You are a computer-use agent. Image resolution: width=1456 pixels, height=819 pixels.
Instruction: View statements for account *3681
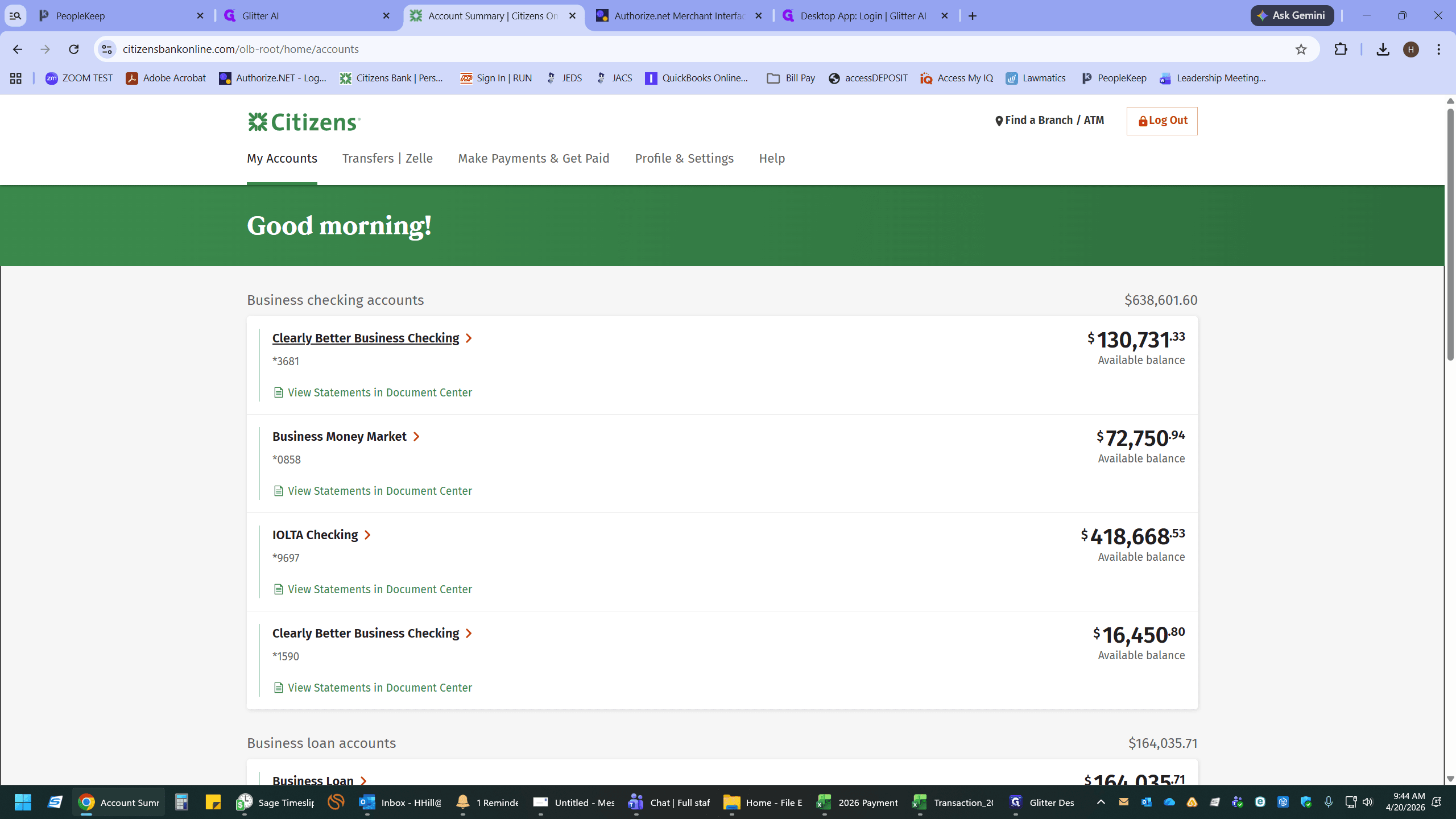click(x=373, y=393)
